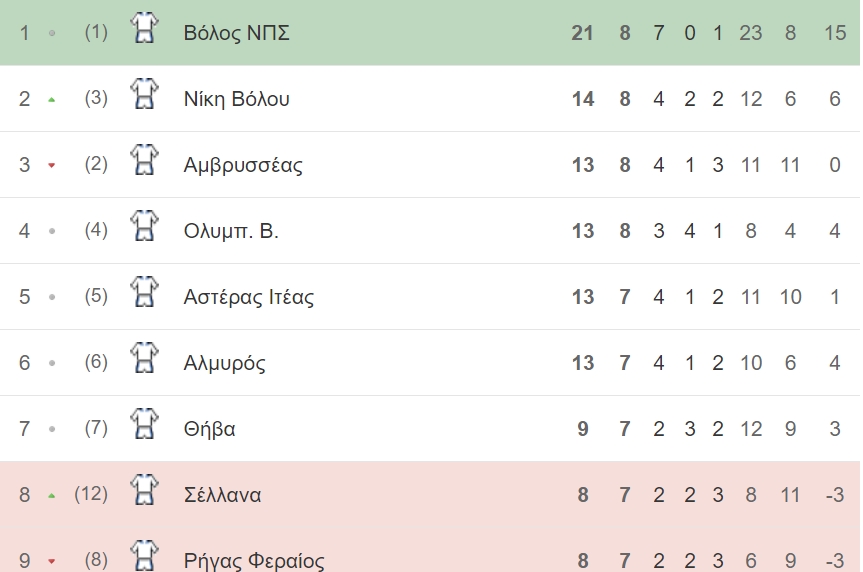This screenshot has width=863, height=572.
Task: Click the jersey icon beside Θήβα
Action: (144, 424)
